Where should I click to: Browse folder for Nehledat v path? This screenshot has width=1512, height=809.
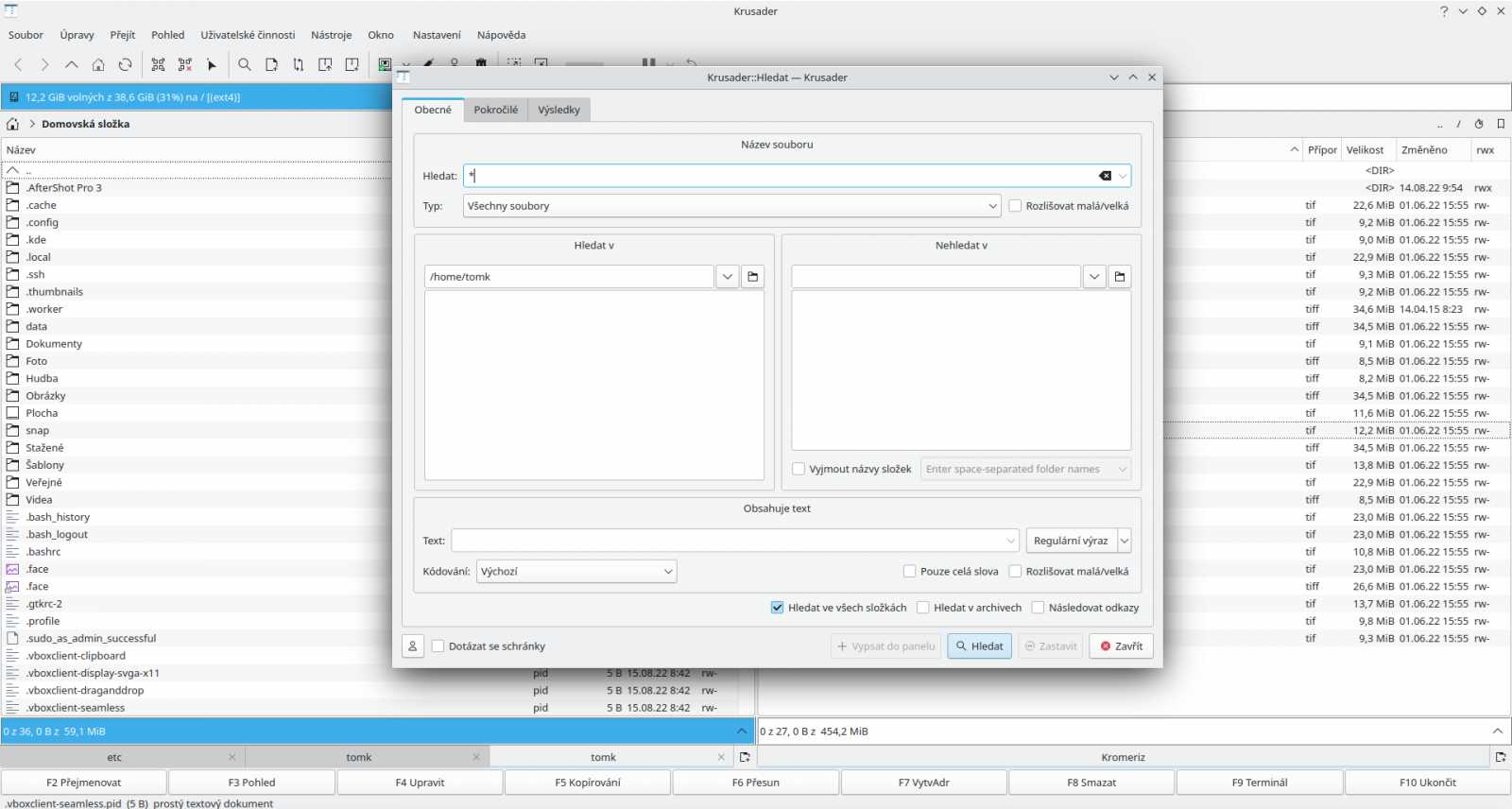click(x=1120, y=277)
